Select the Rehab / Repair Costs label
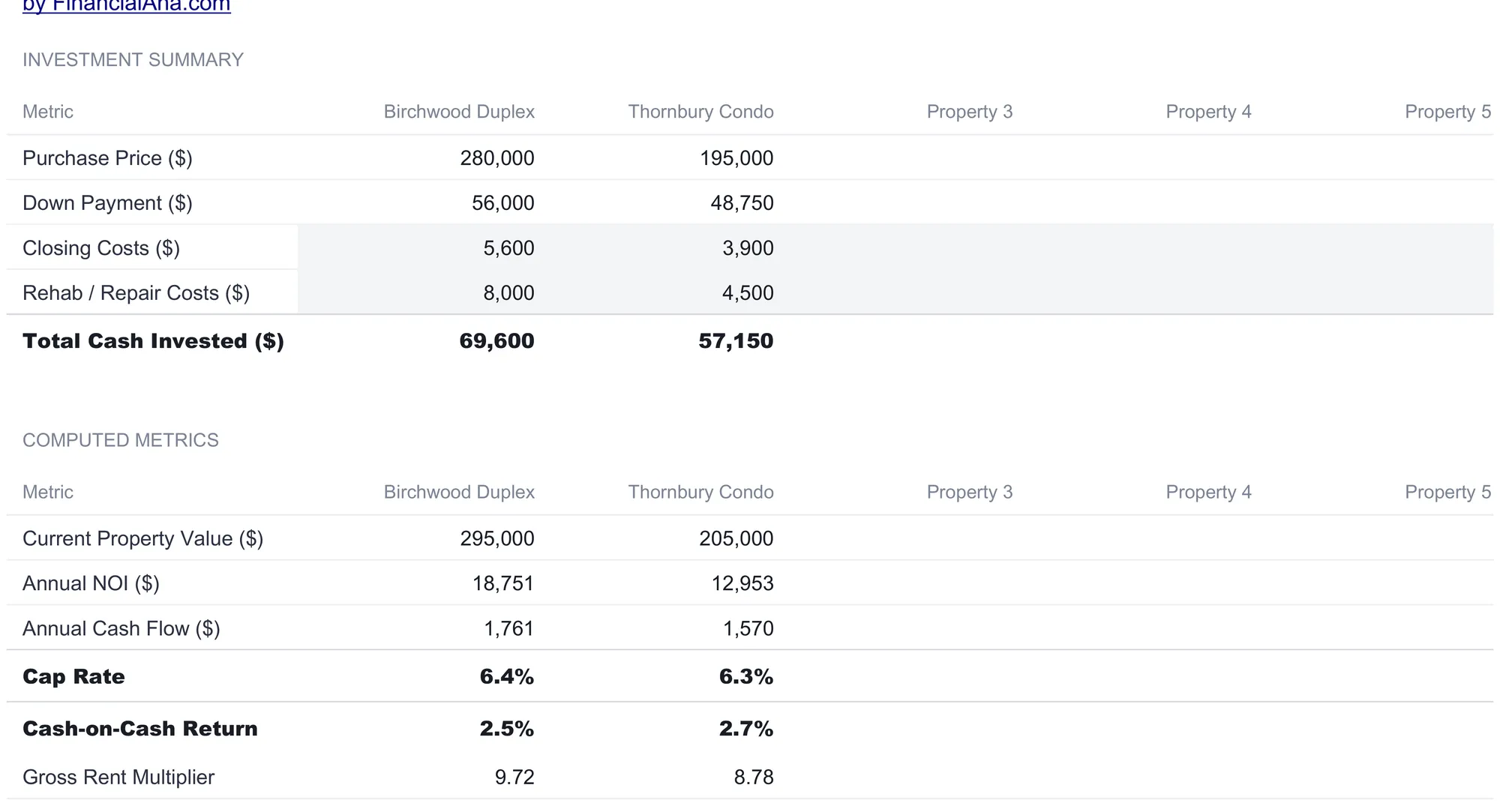This screenshot has height=812, width=1500. click(x=136, y=293)
